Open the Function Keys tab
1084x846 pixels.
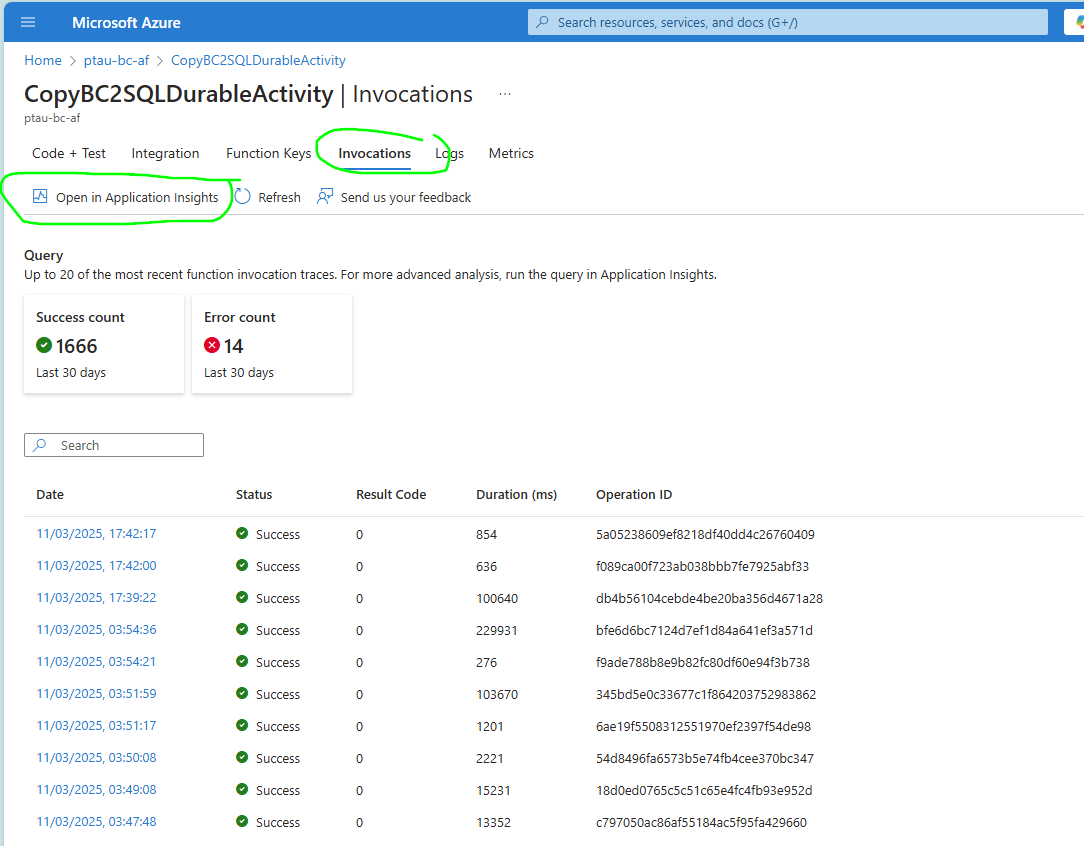tap(268, 153)
